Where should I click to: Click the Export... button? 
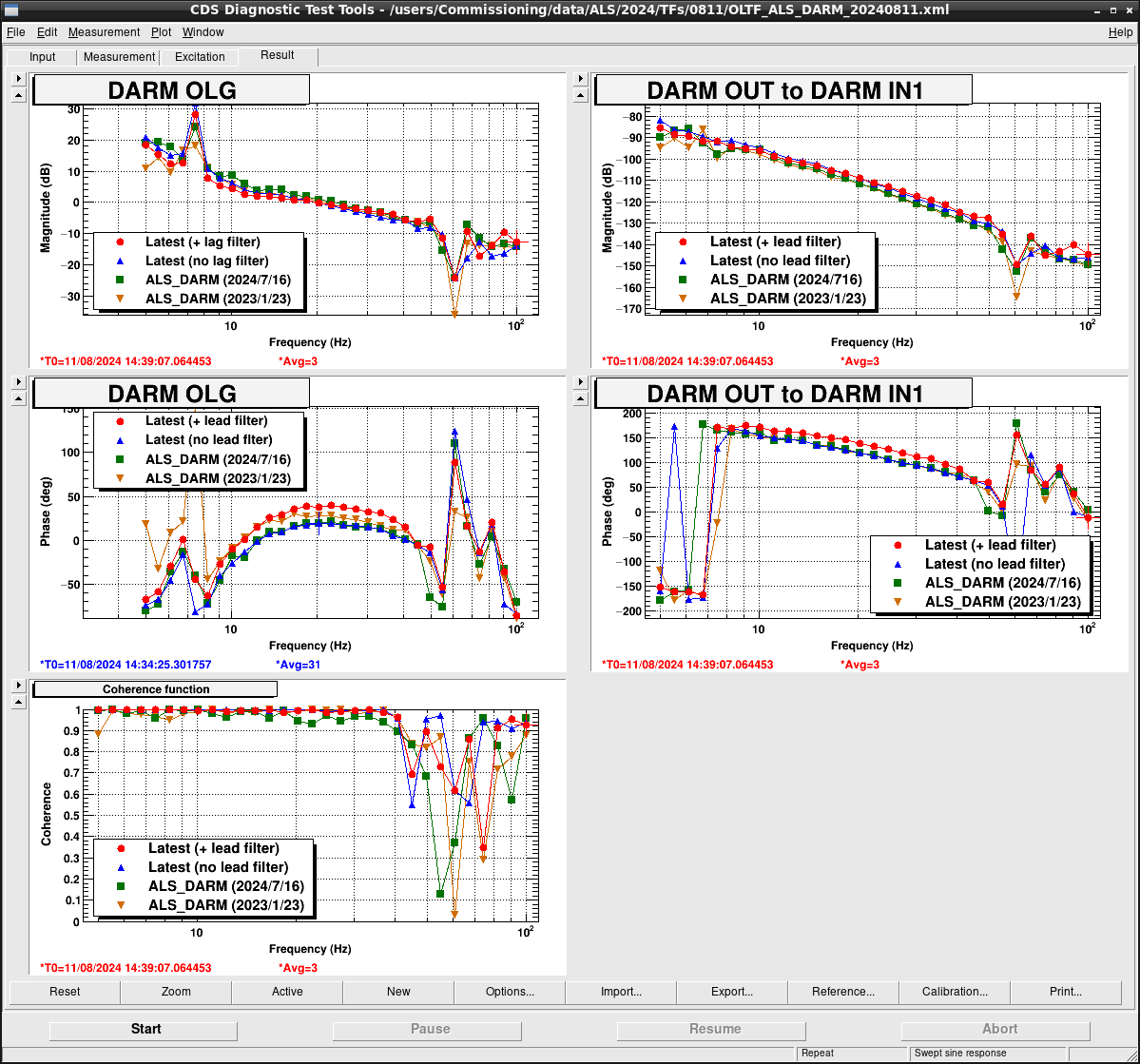[732, 992]
